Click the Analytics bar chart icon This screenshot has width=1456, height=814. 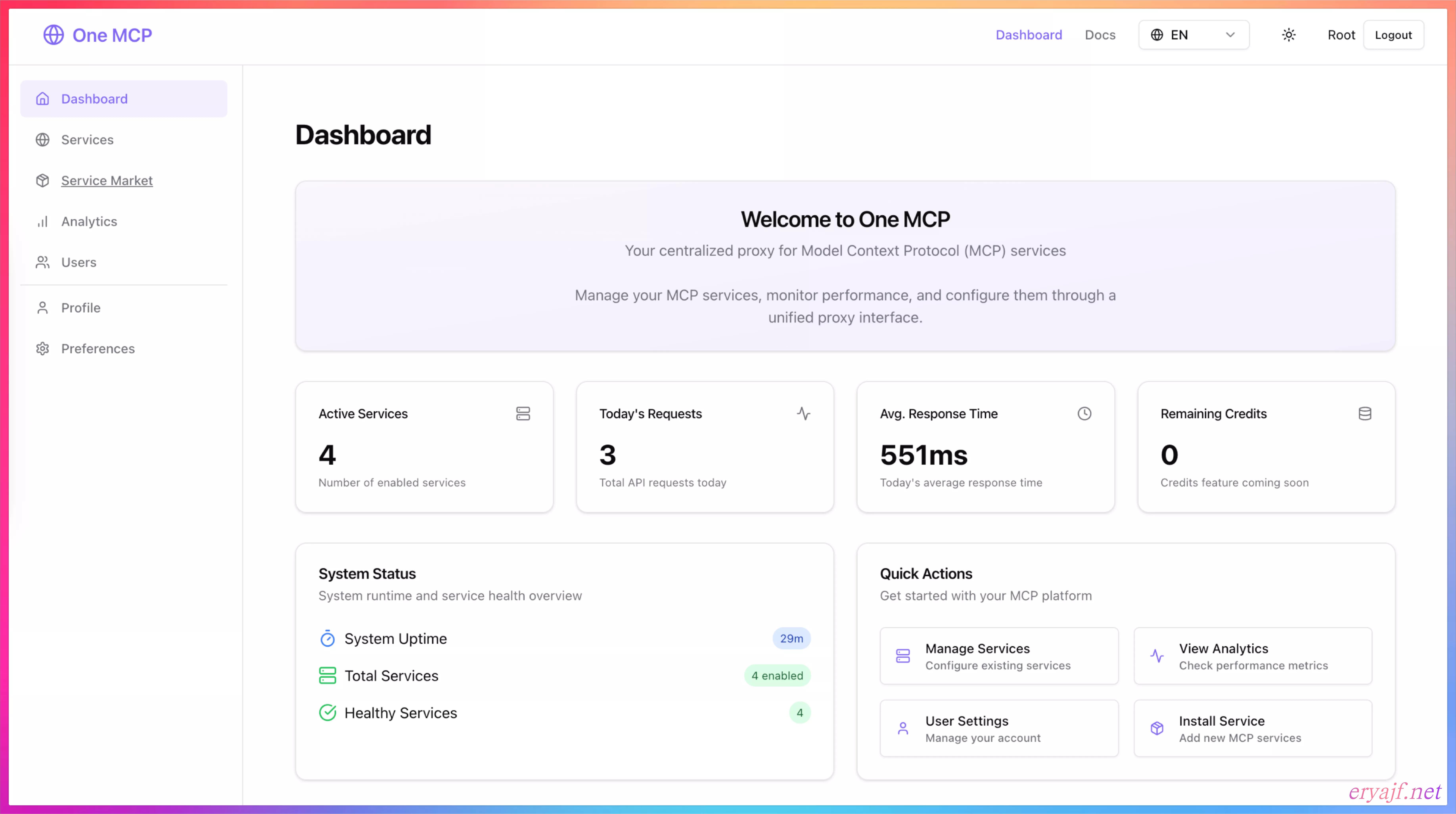(42, 222)
